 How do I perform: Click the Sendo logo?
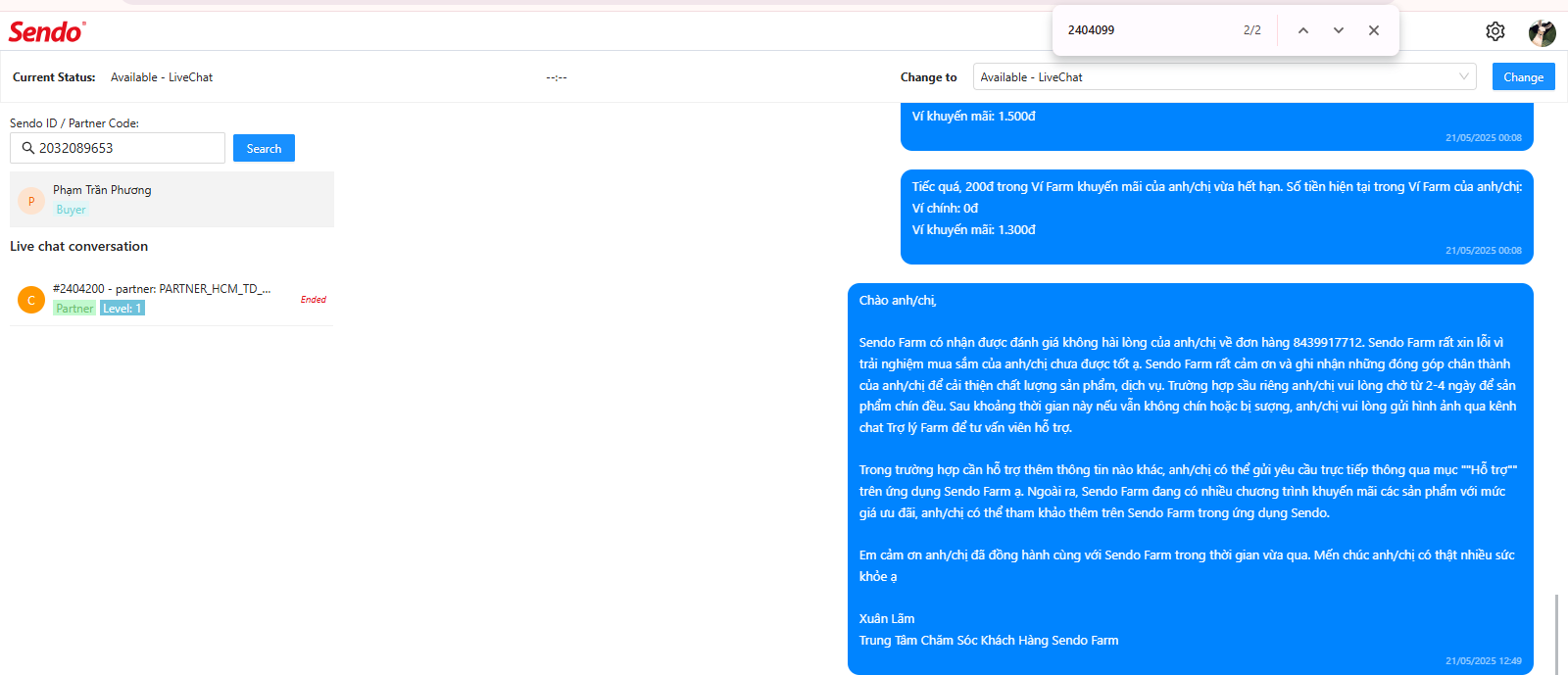click(x=47, y=31)
